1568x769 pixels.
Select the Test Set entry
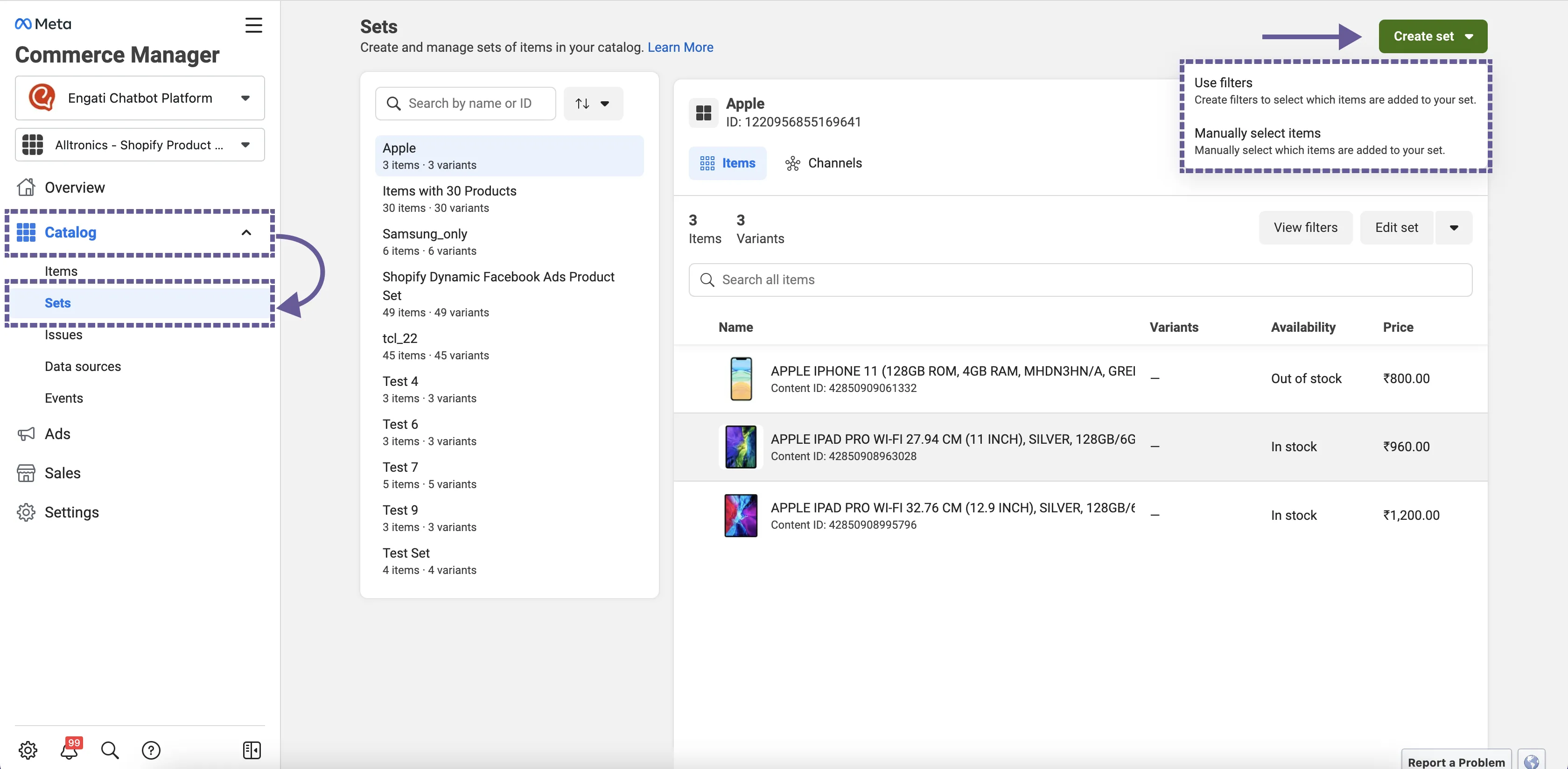510,561
